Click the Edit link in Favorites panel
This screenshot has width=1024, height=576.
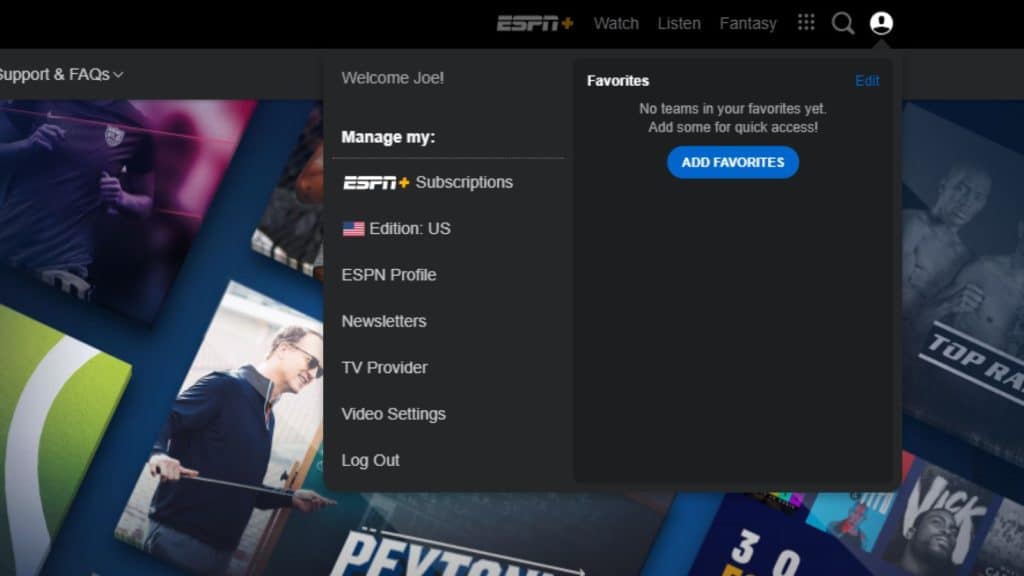coord(866,81)
